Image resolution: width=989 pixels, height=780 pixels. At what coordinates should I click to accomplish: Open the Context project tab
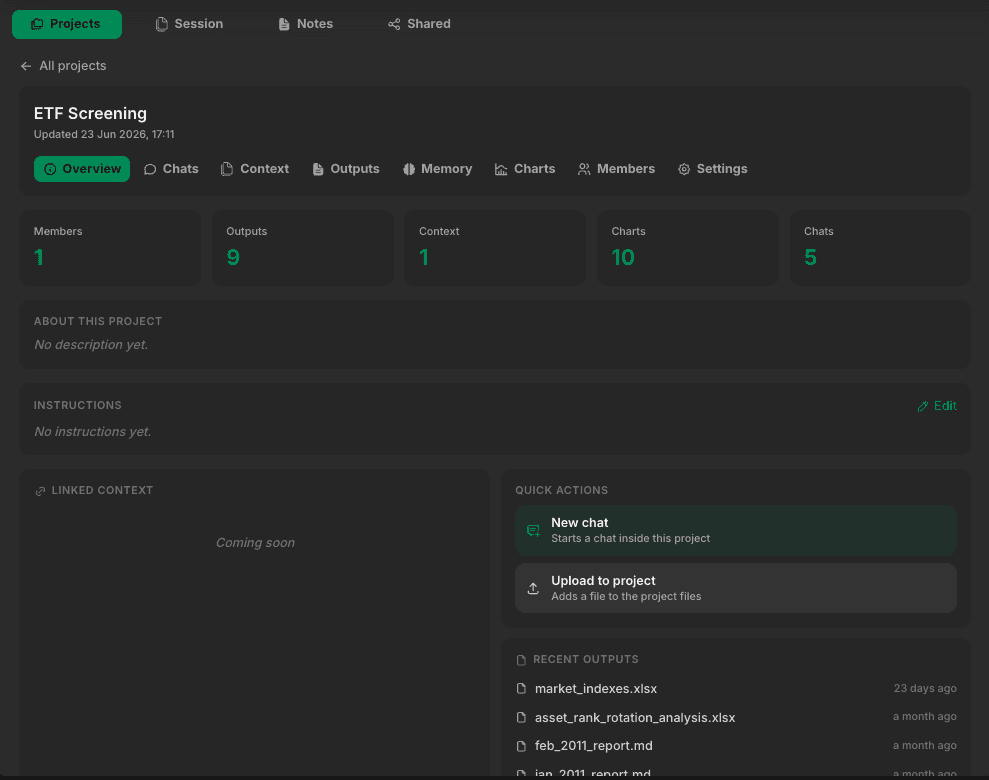click(255, 169)
